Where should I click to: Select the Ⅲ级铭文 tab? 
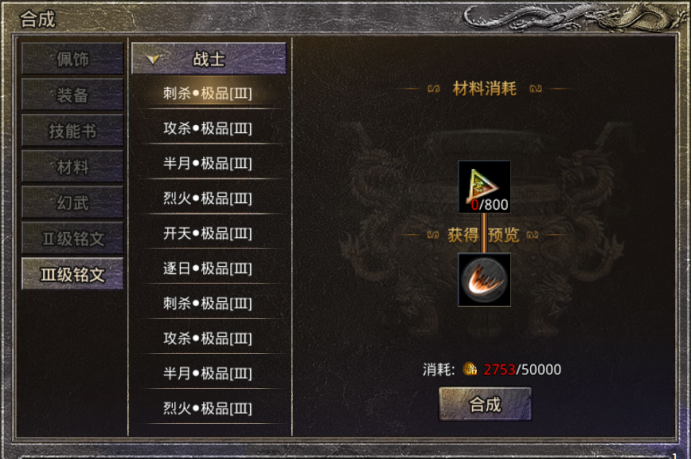72,274
